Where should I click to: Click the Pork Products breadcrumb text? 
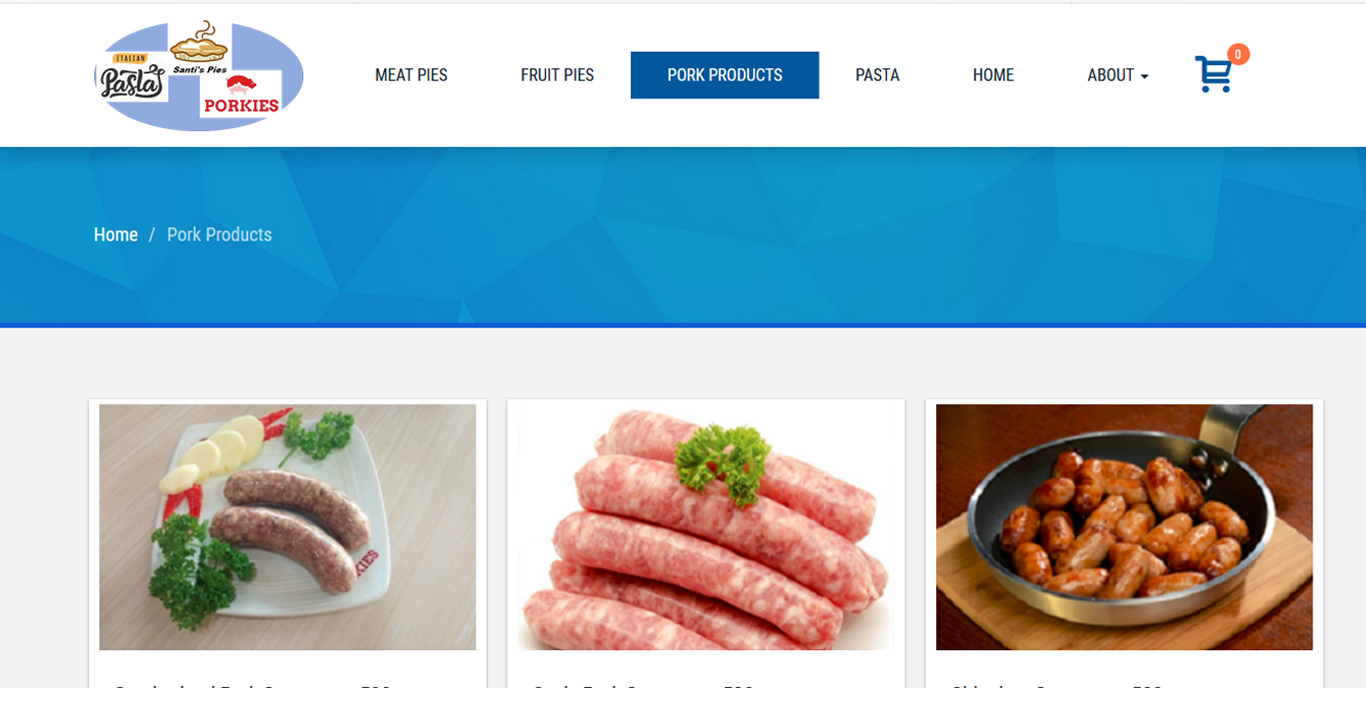(219, 234)
